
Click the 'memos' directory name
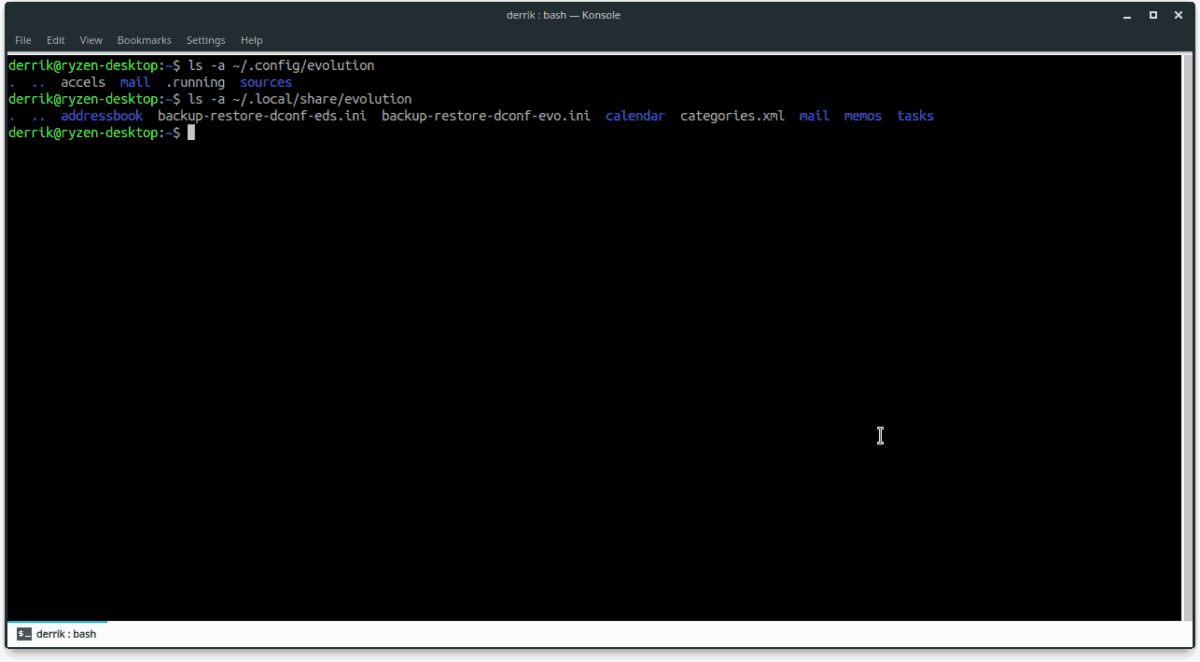point(862,115)
